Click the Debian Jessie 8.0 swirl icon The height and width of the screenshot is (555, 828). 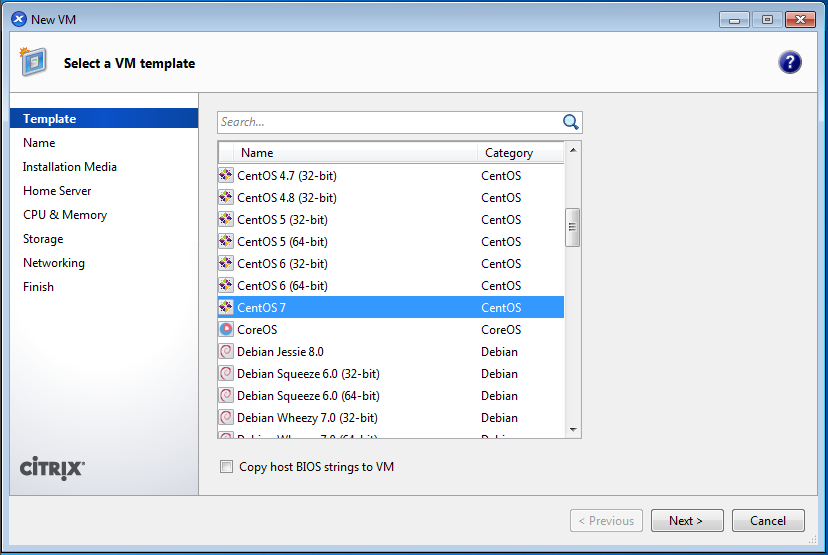pyautogui.click(x=226, y=352)
